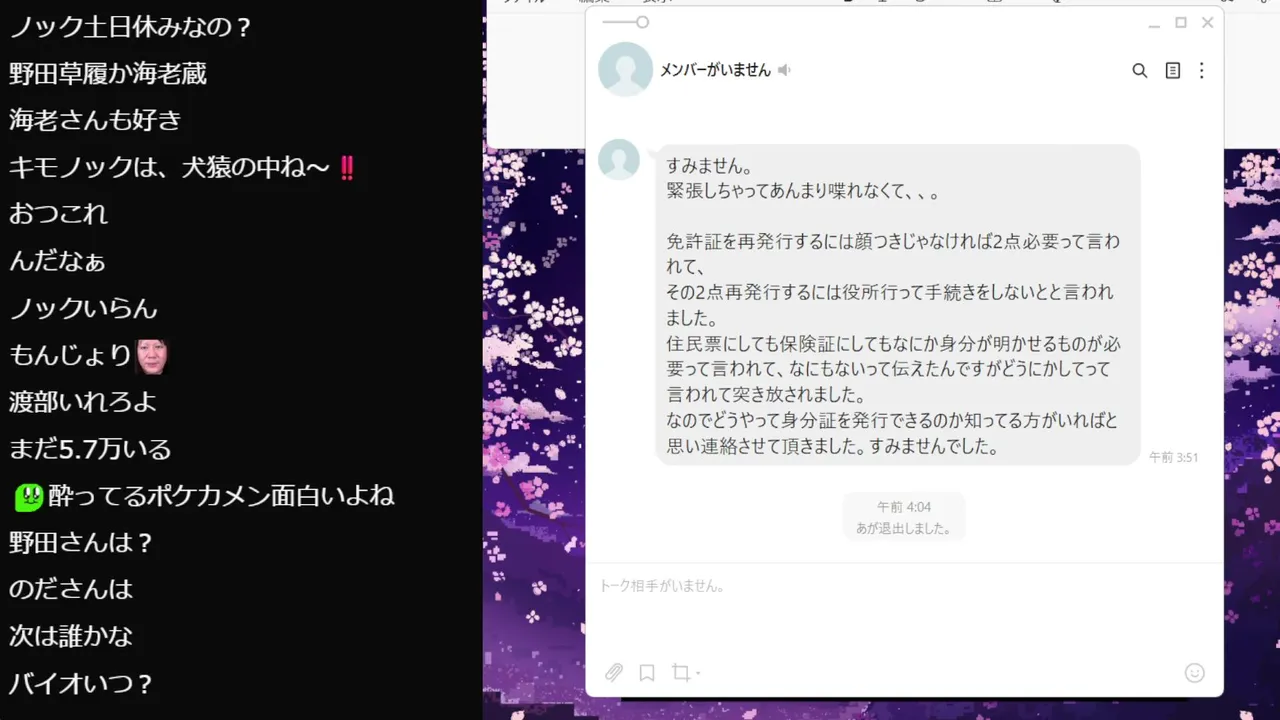Screen dimensions: 1280x720
Task: Toggle the speaker mute icon beside chat name
Action: (x=784, y=70)
